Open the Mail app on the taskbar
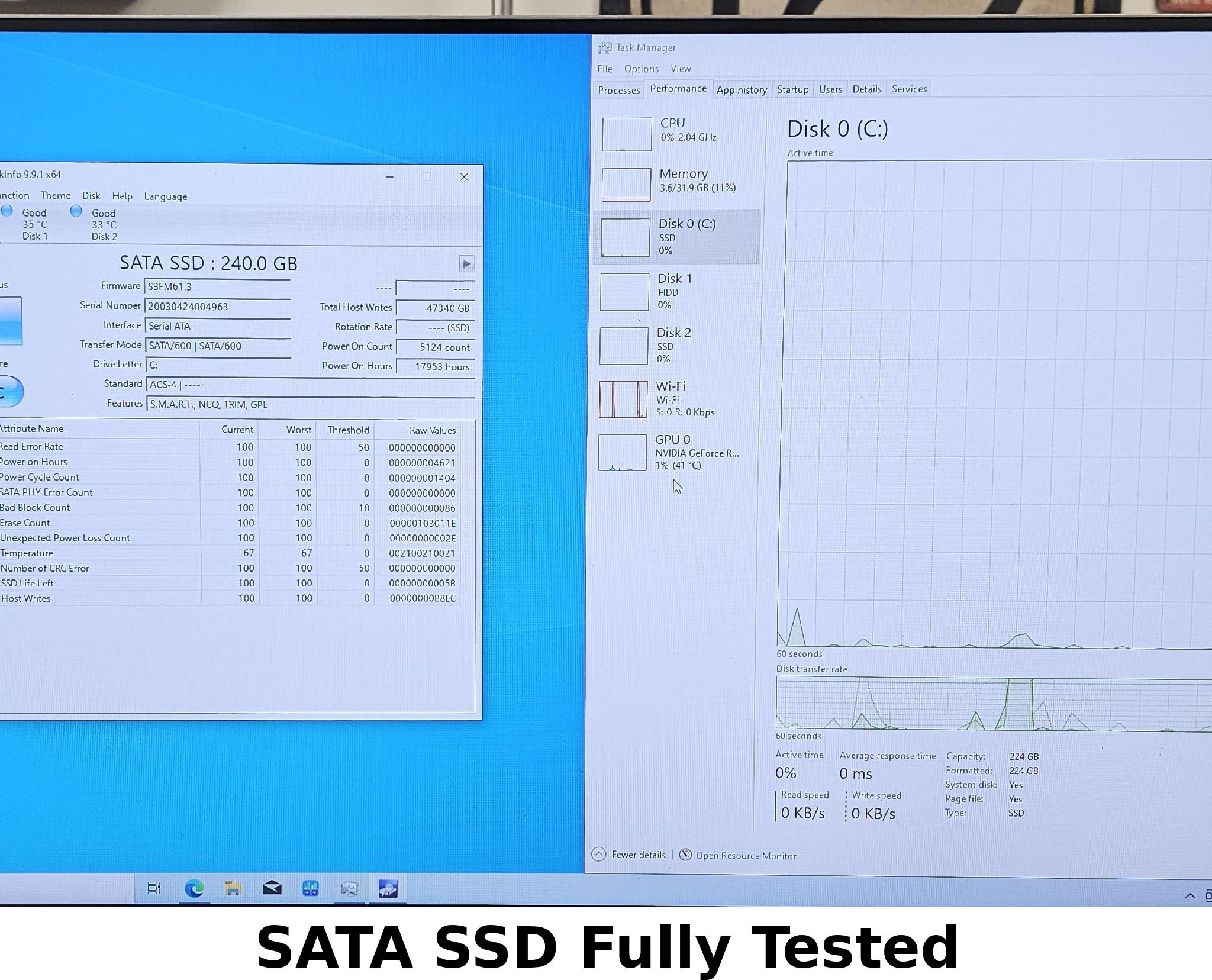1212x980 pixels. pos(272,888)
